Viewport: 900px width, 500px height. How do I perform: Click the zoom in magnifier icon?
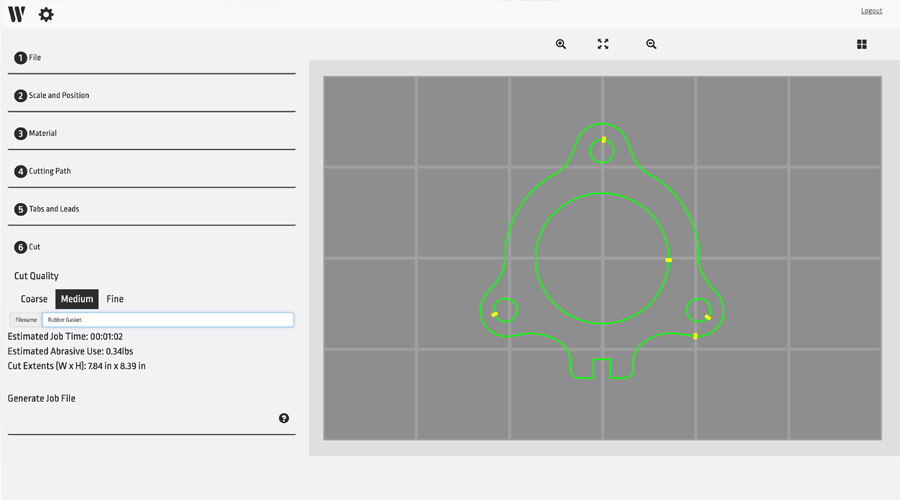pyautogui.click(x=561, y=44)
